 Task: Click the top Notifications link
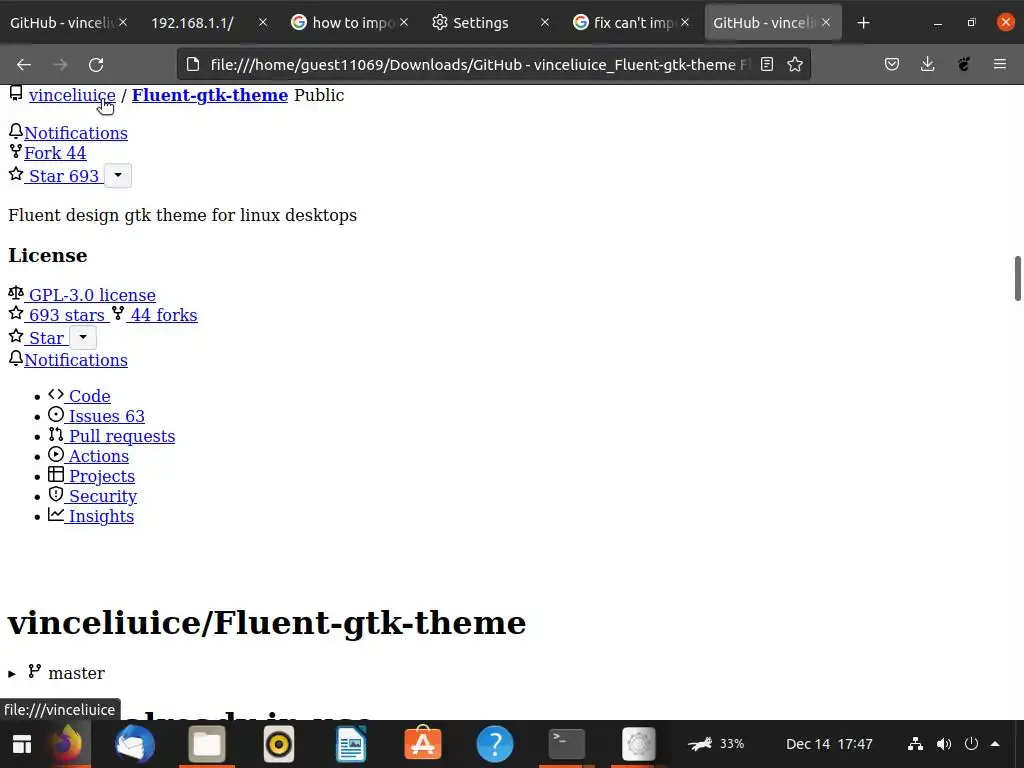coord(76,133)
